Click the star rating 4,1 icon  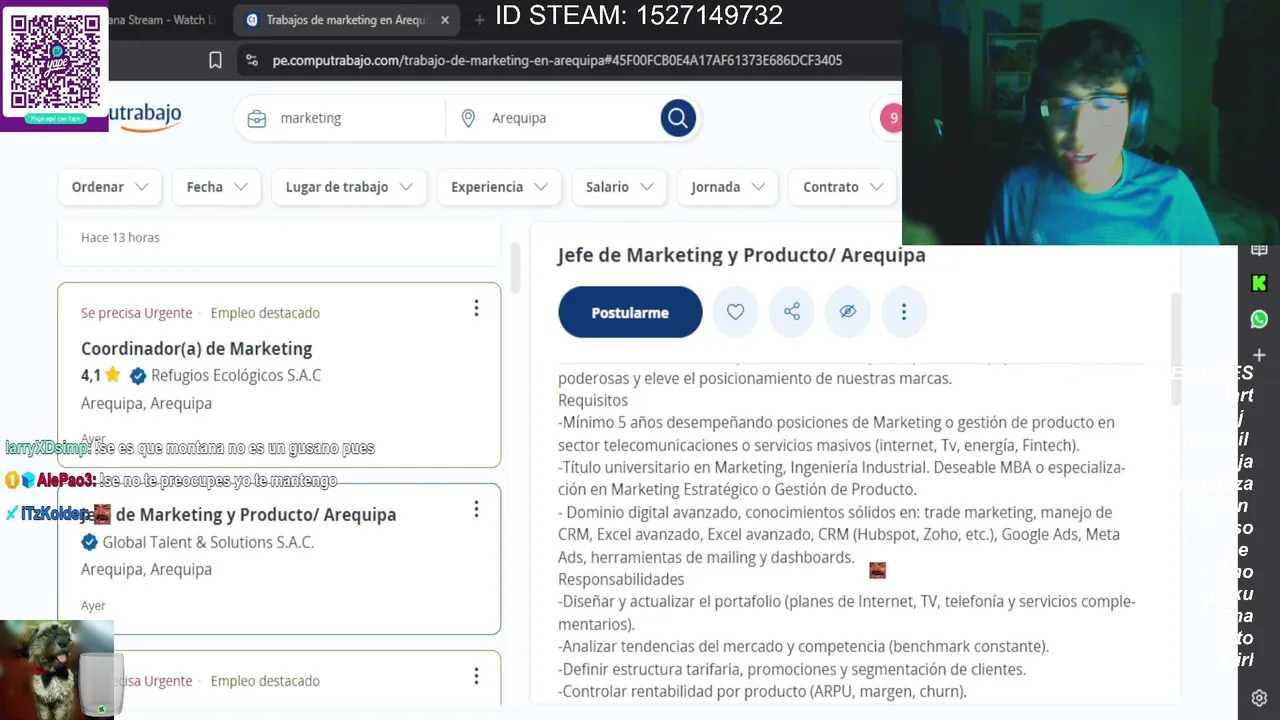tap(113, 375)
